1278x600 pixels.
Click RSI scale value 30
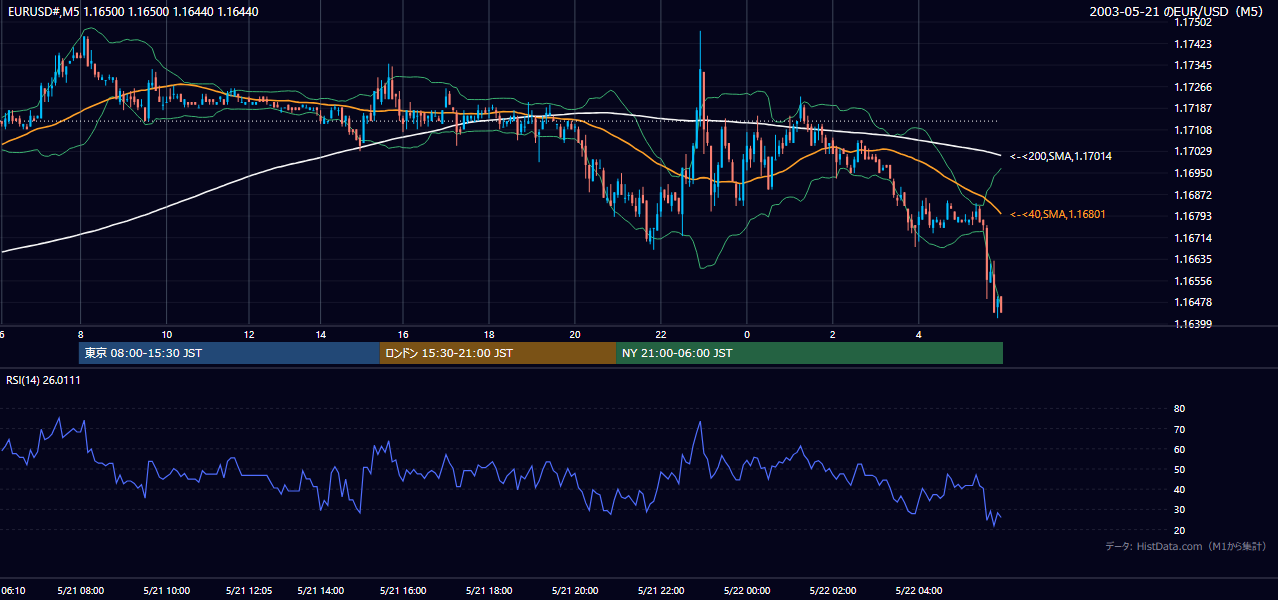tap(1179, 509)
